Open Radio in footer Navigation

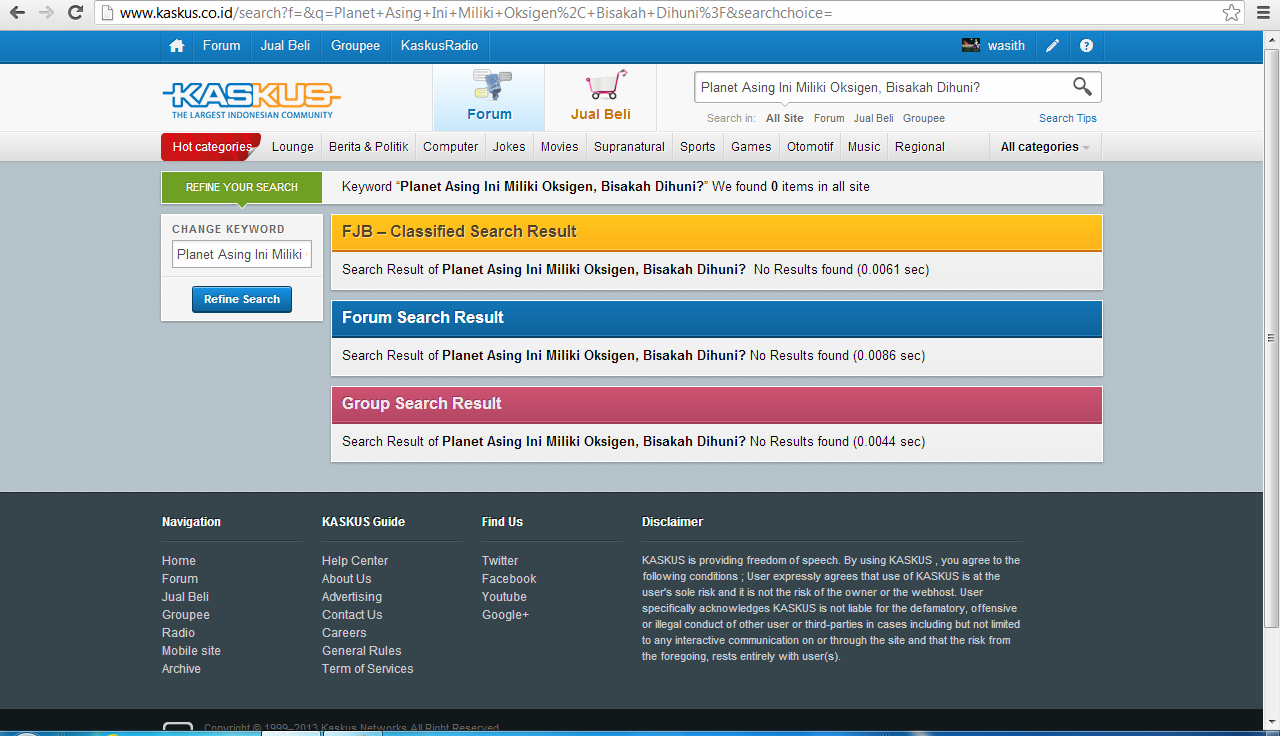pos(179,633)
